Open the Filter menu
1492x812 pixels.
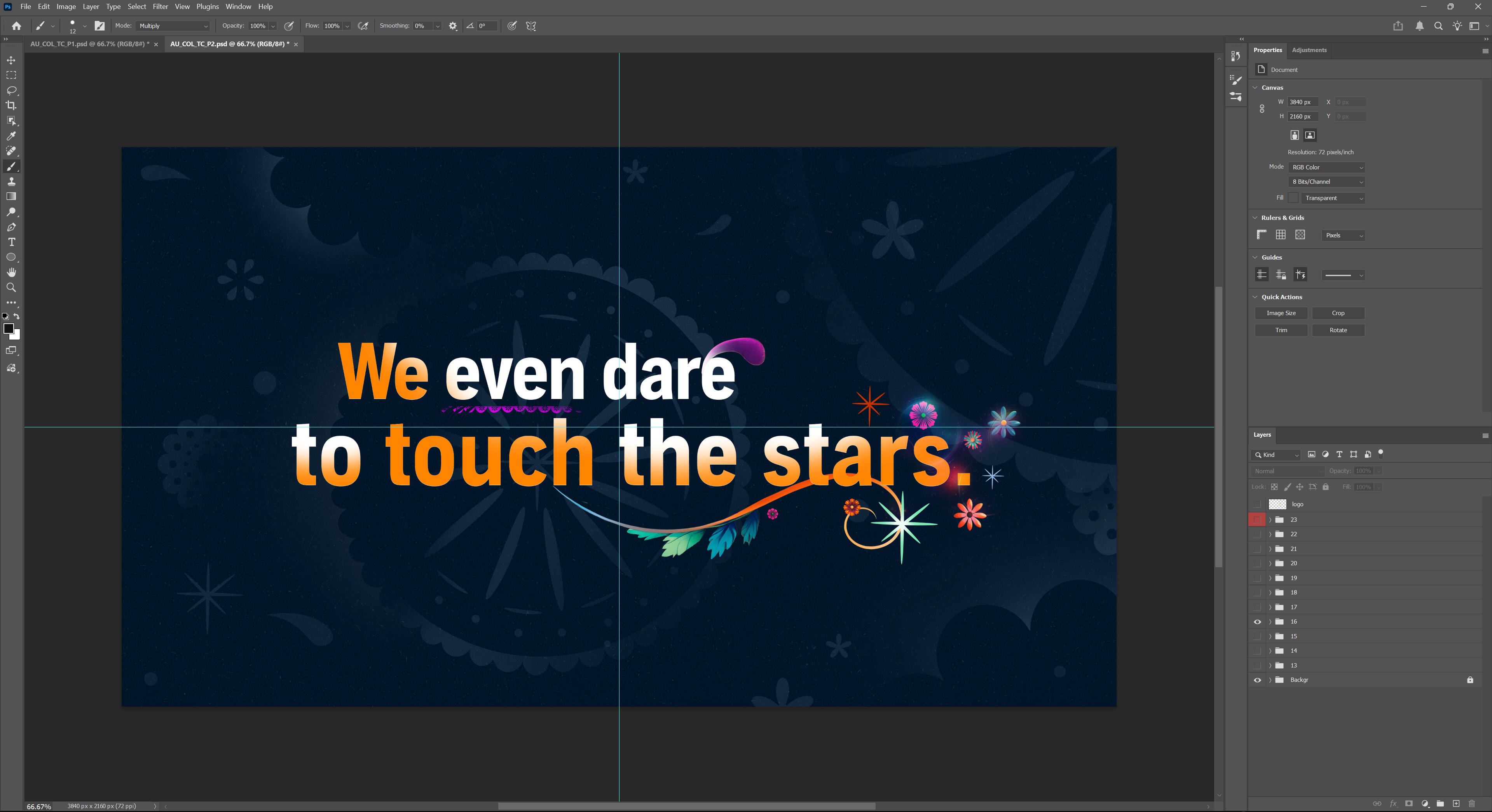click(160, 6)
